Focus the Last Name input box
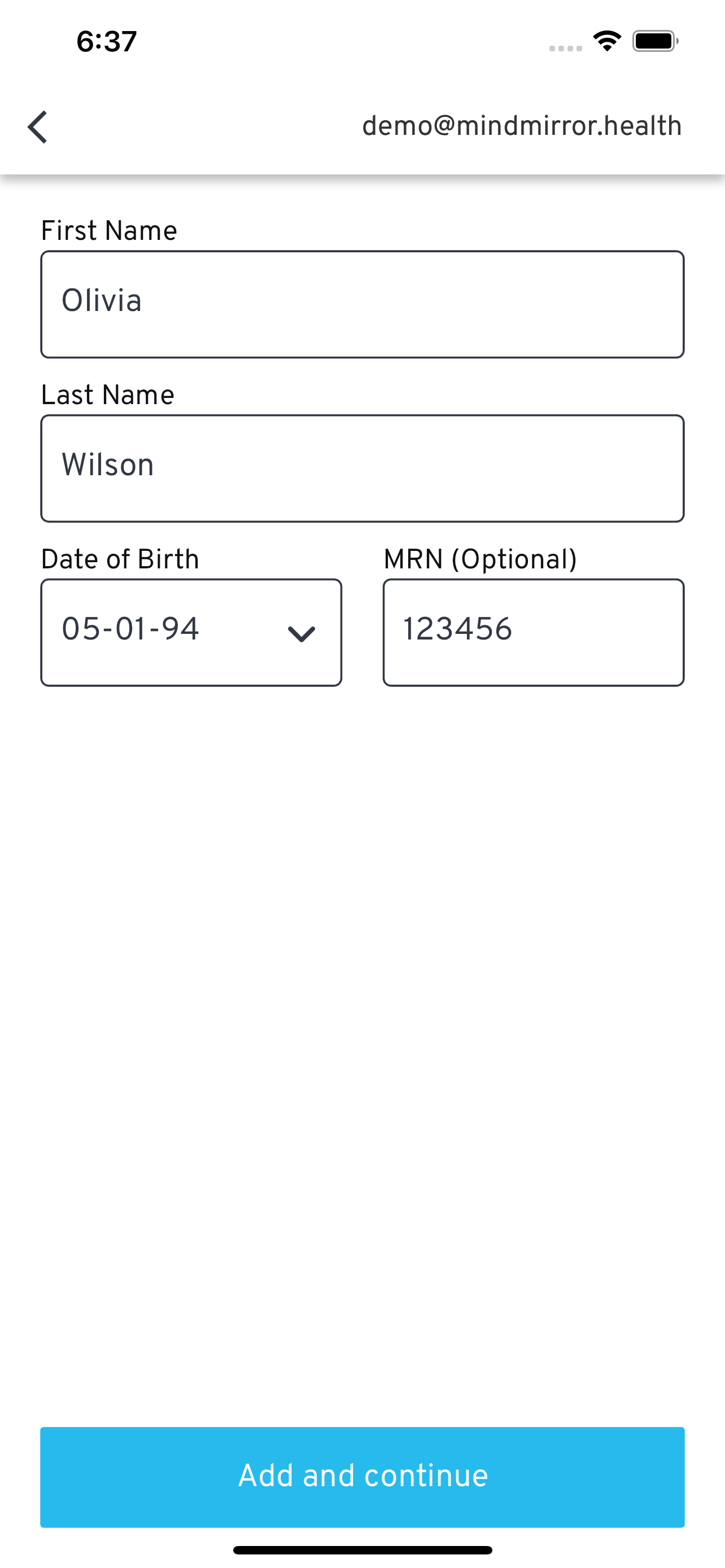The width and height of the screenshot is (725, 1568). tap(363, 468)
